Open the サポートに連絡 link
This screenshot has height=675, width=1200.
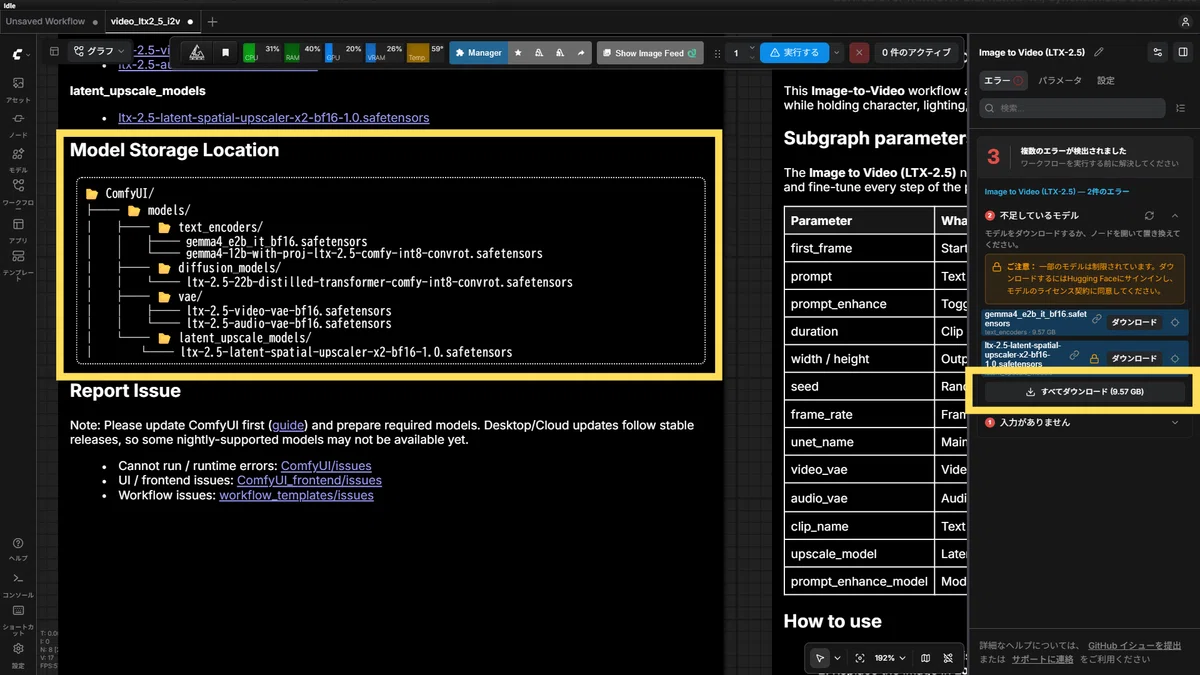[x=1043, y=659]
